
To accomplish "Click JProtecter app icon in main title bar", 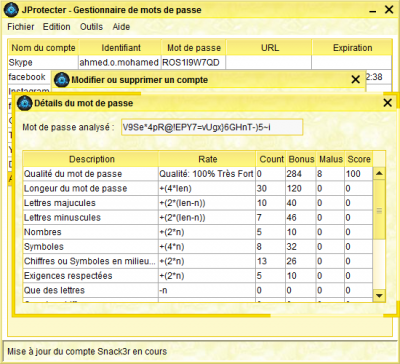I will tap(11, 10).
